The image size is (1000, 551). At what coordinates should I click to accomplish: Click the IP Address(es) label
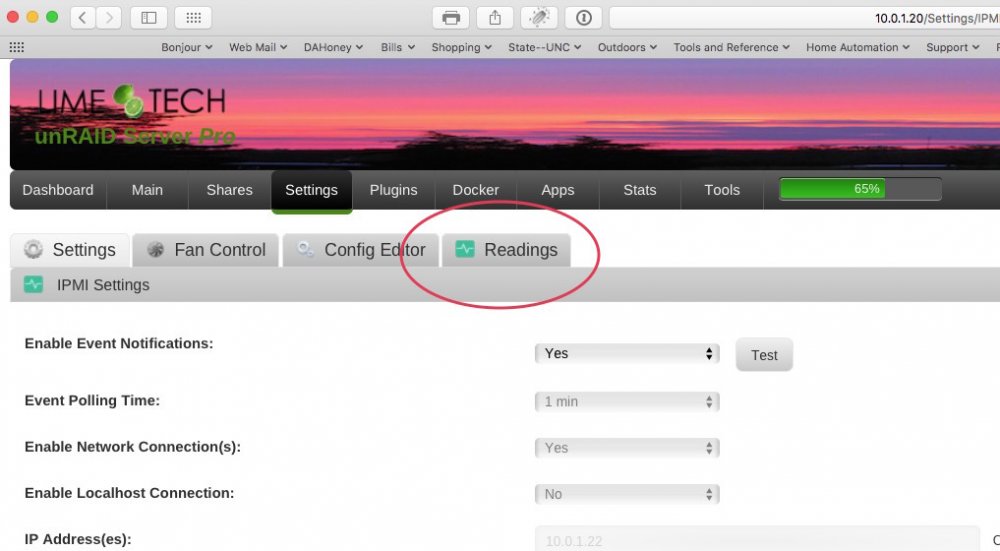(78, 539)
